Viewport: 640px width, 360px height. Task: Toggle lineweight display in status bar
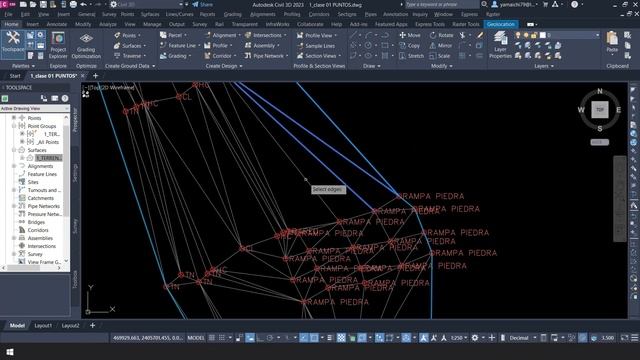[x=330, y=338]
